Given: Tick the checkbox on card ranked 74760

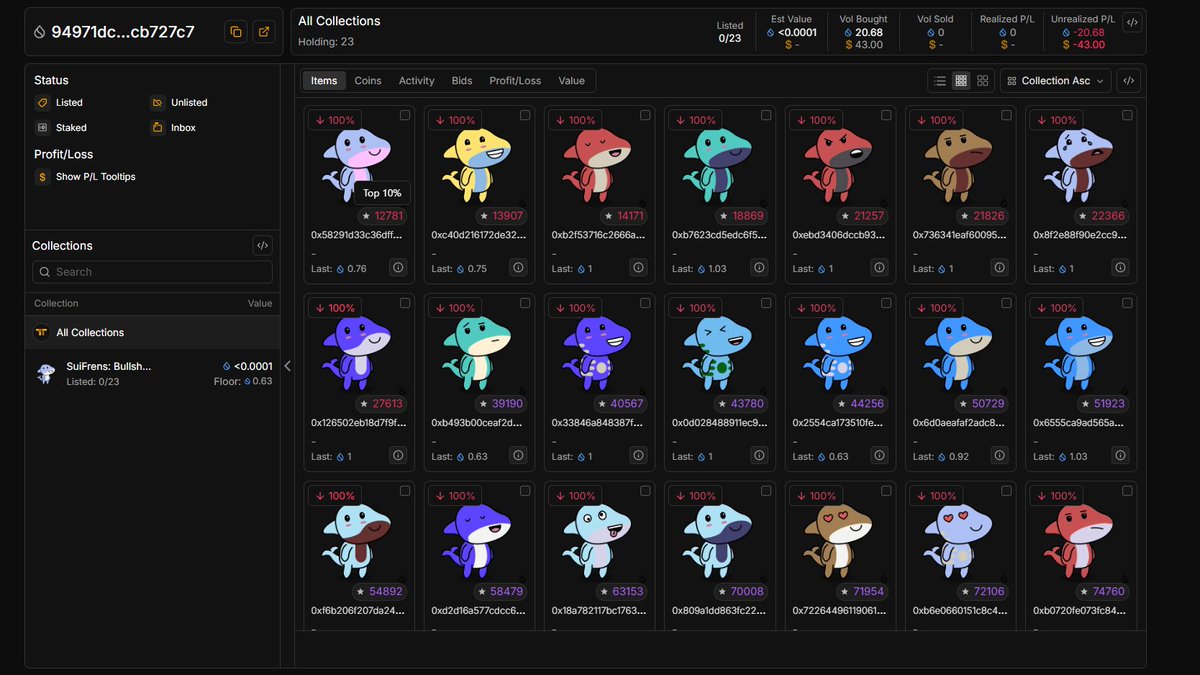Looking at the screenshot, I should (1127, 491).
